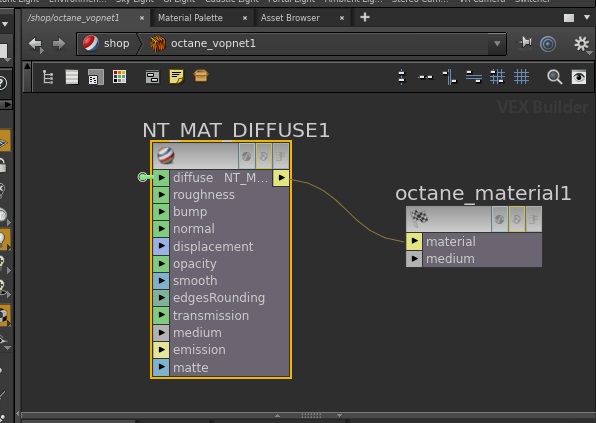596x423 pixels.
Task: Click the smooth input connector
Action: [x=161, y=280]
